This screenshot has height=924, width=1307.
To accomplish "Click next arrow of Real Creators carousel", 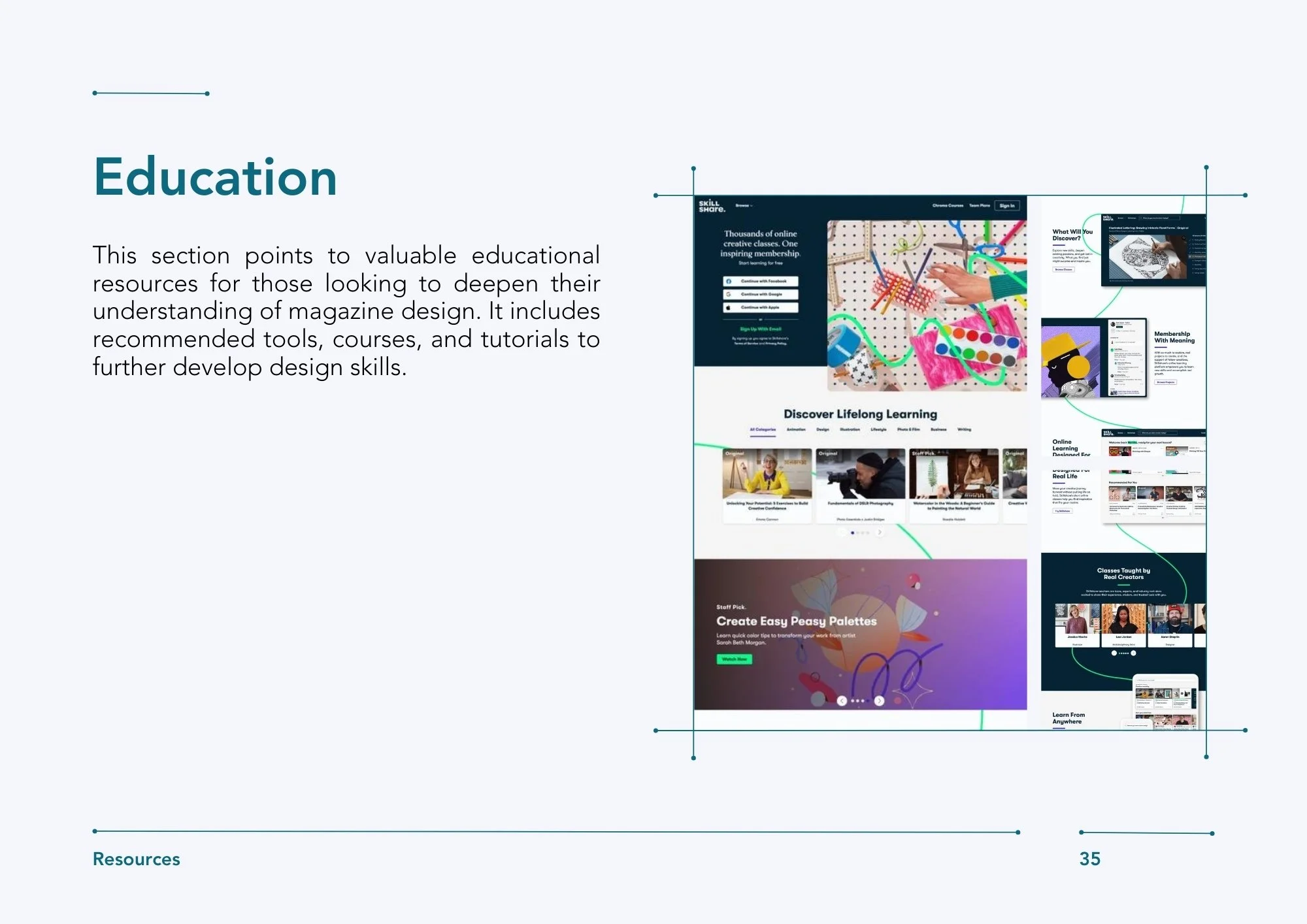I will 1133,653.
